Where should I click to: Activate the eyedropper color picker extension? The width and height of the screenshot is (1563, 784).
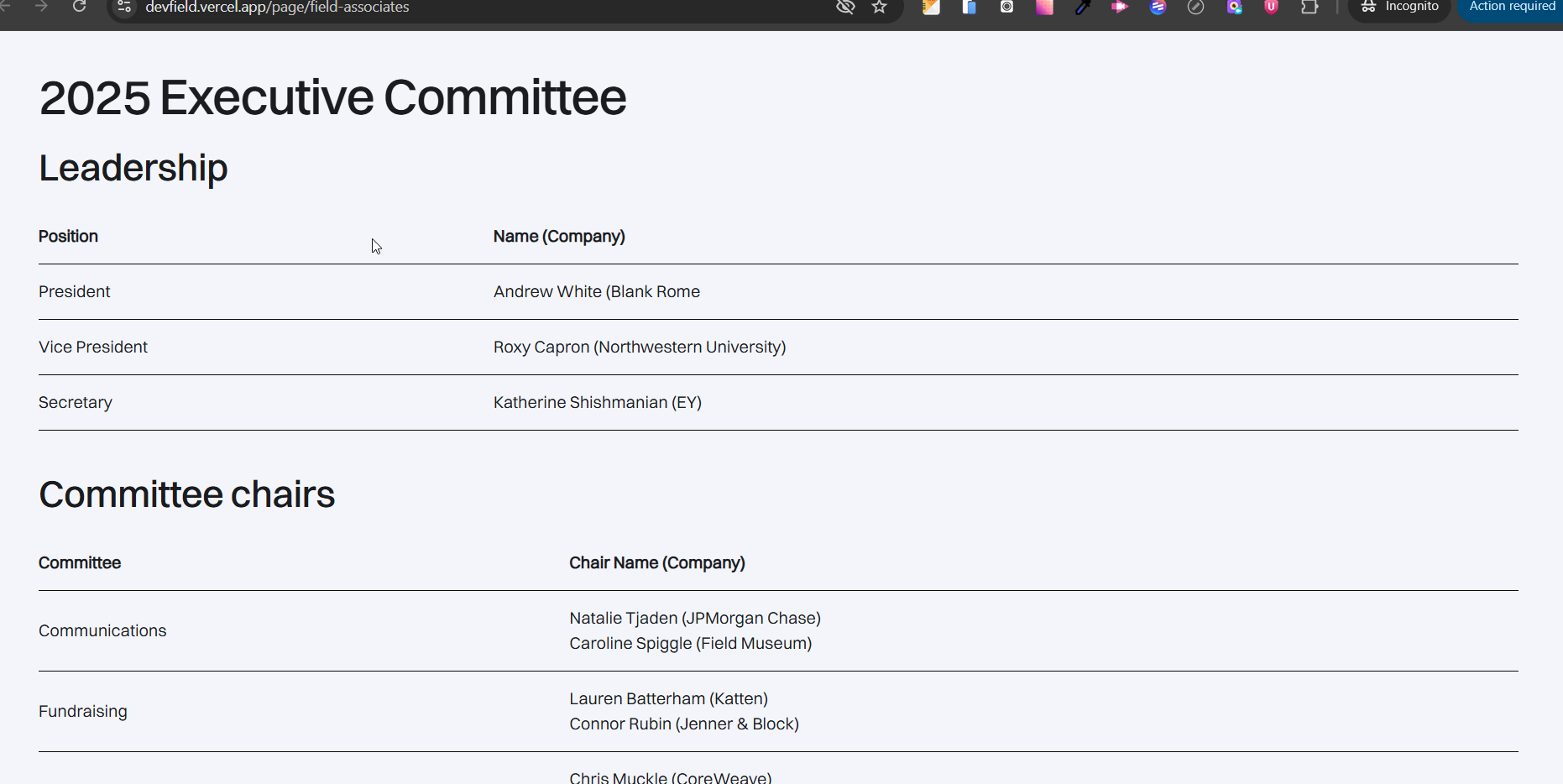(1082, 7)
